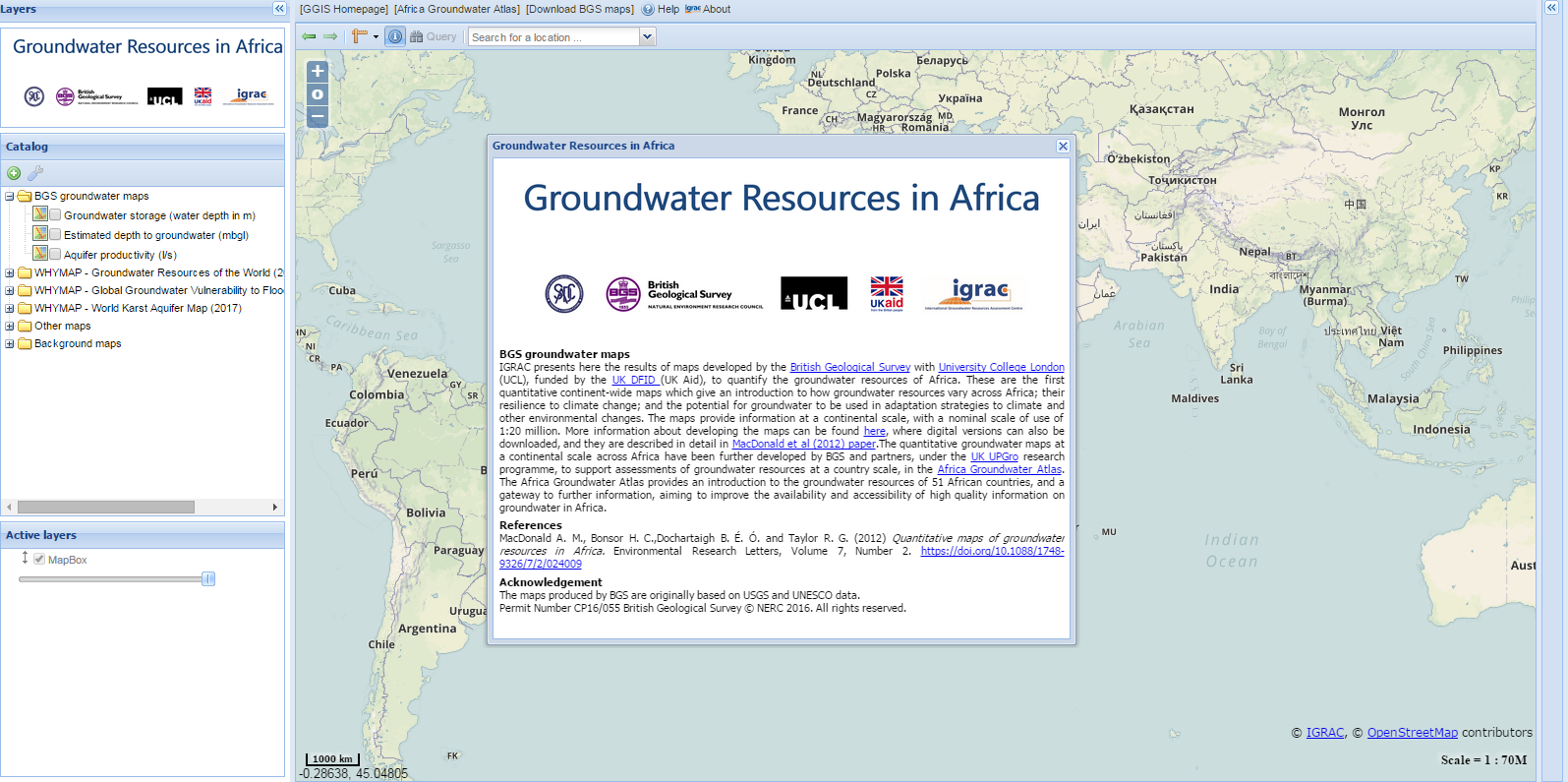Expand the Other maps folder
Image resolution: width=1568 pixels, height=782 pixels.
coord(10,326)
